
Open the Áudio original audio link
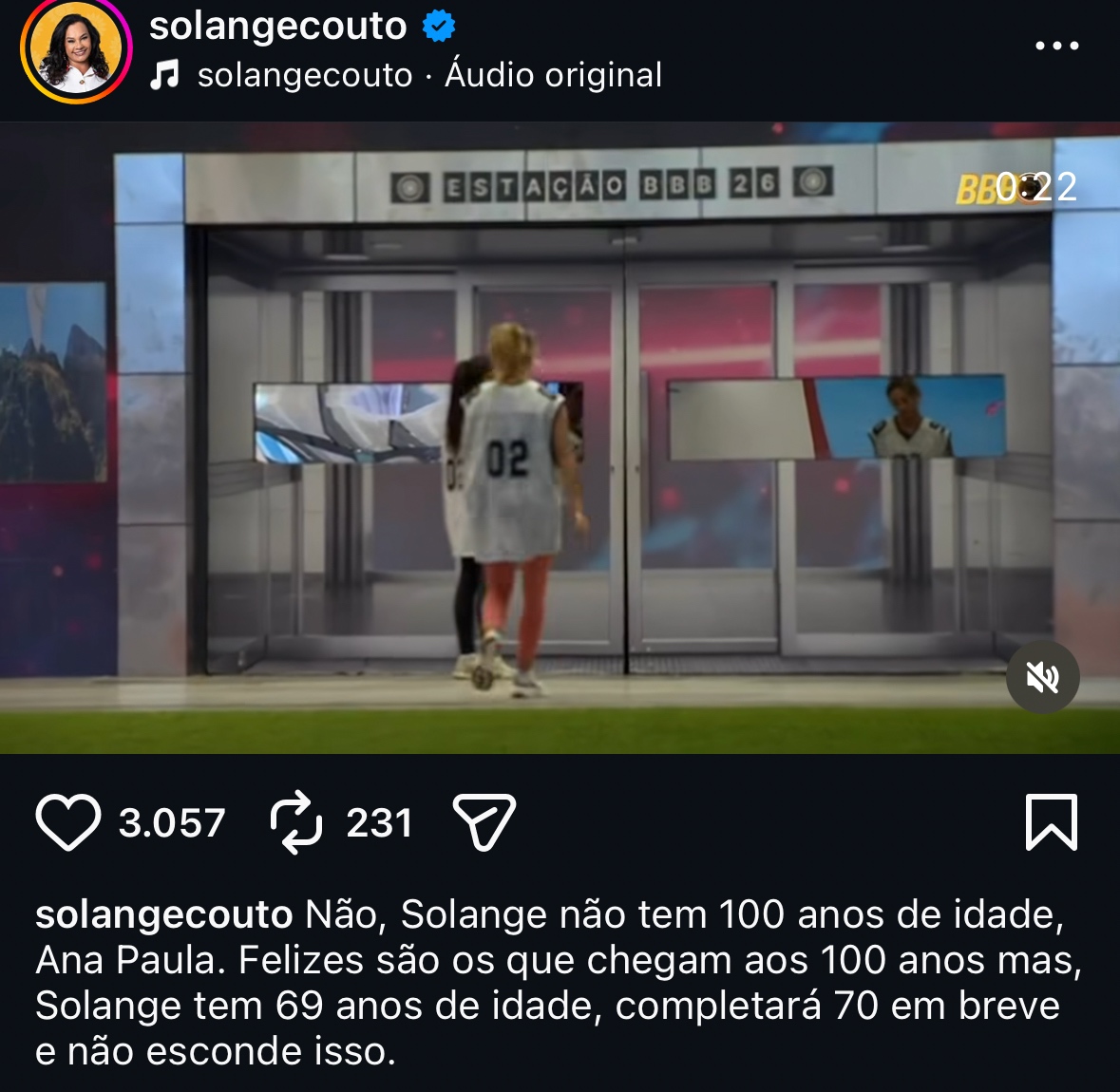pos(554,75)
